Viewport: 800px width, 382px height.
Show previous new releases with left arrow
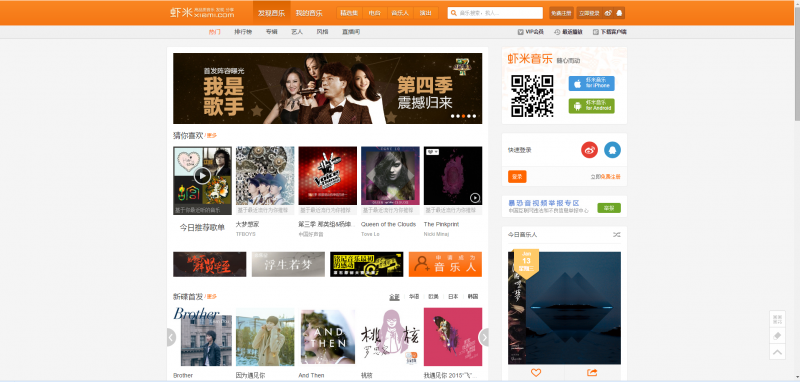click(x=171, y=337)
